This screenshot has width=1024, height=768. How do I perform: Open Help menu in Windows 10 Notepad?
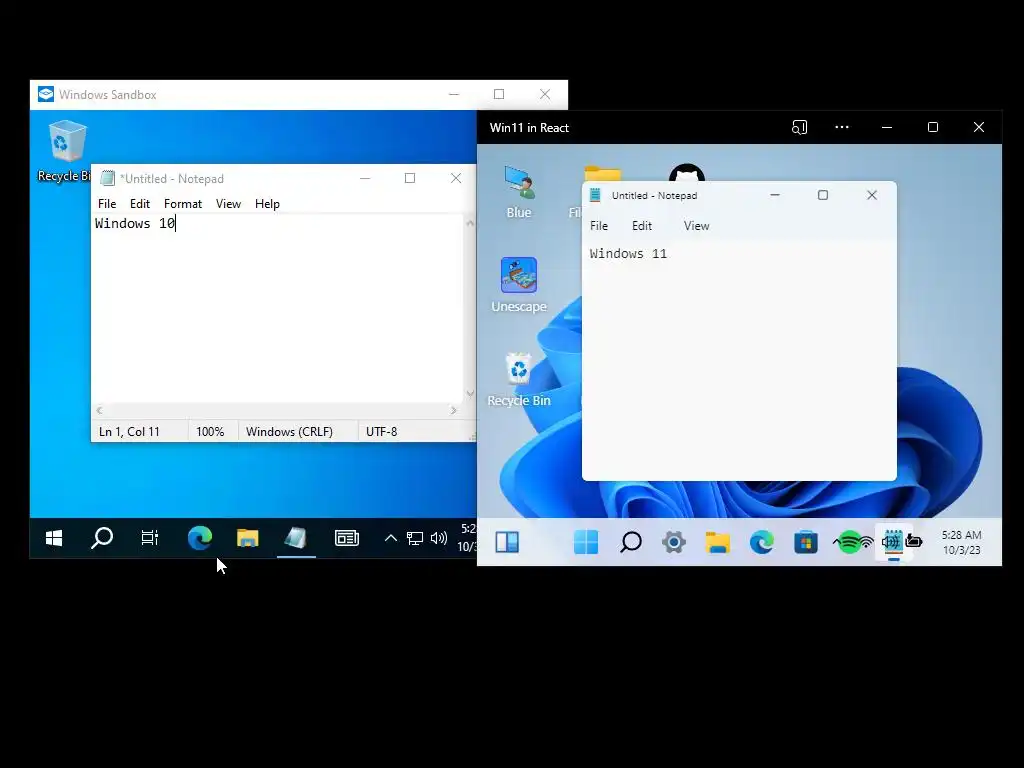pos(267,204)
